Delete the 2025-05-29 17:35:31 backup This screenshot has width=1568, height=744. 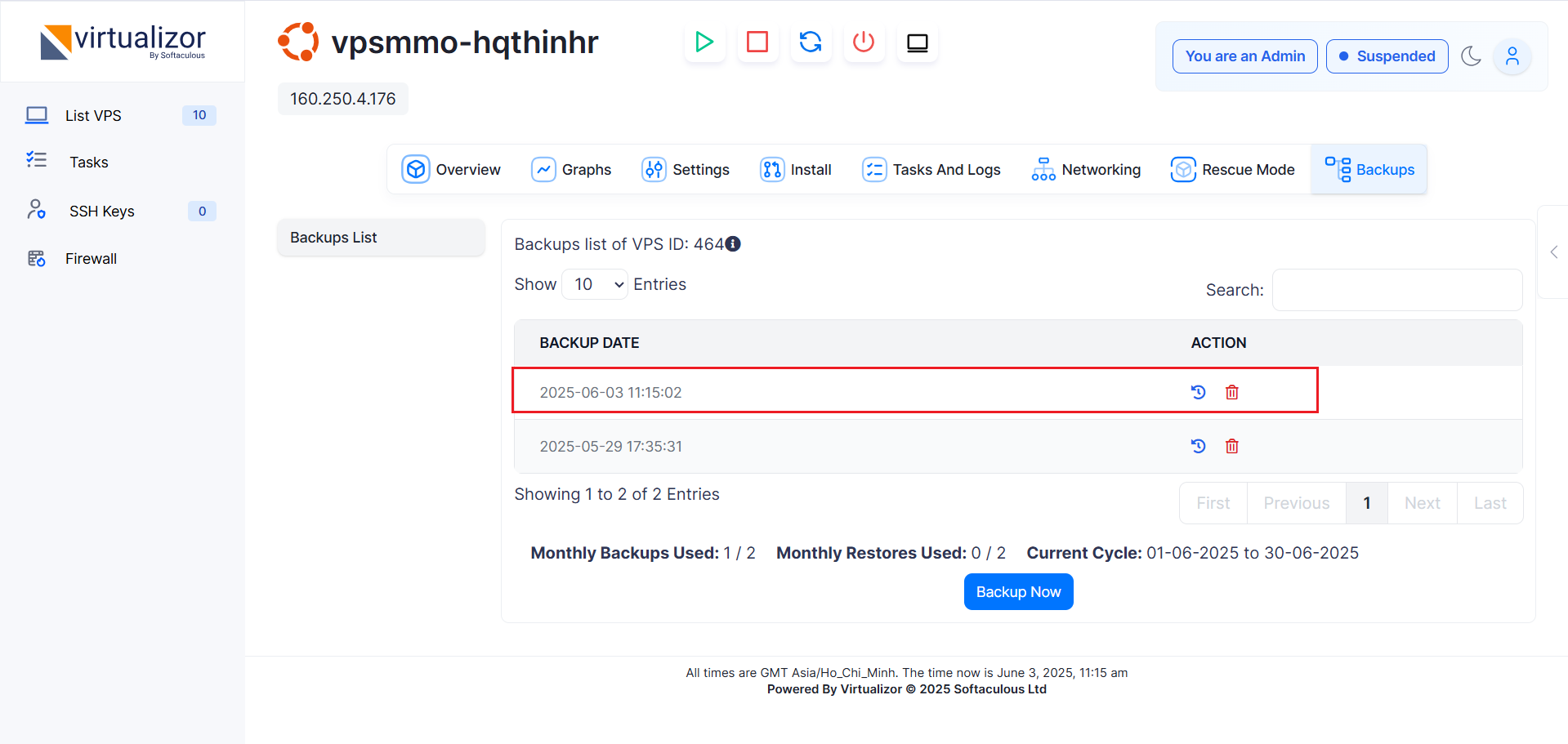coord(1232,446)
